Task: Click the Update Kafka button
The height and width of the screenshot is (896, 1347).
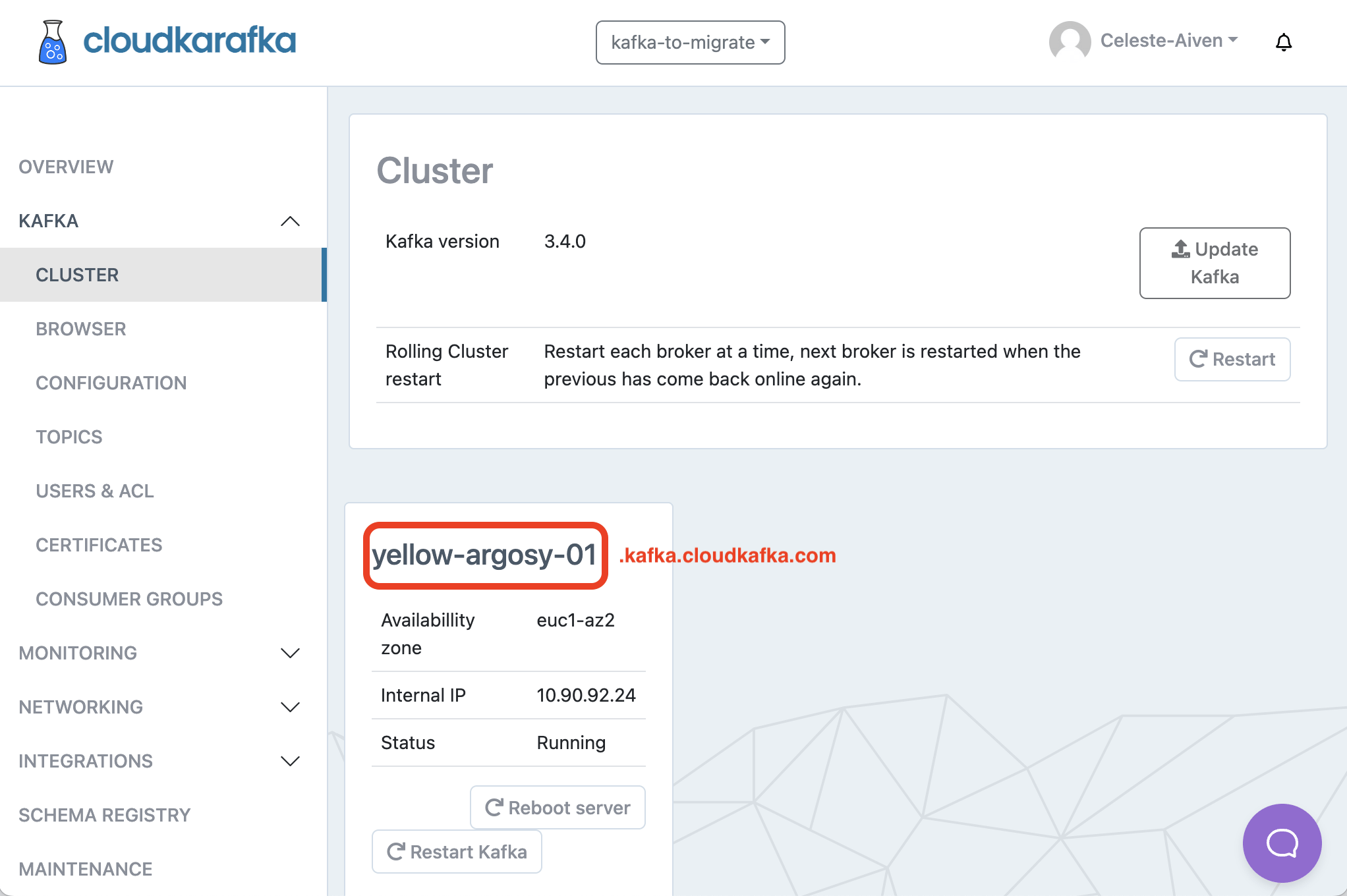Action: coord(1215,263)
